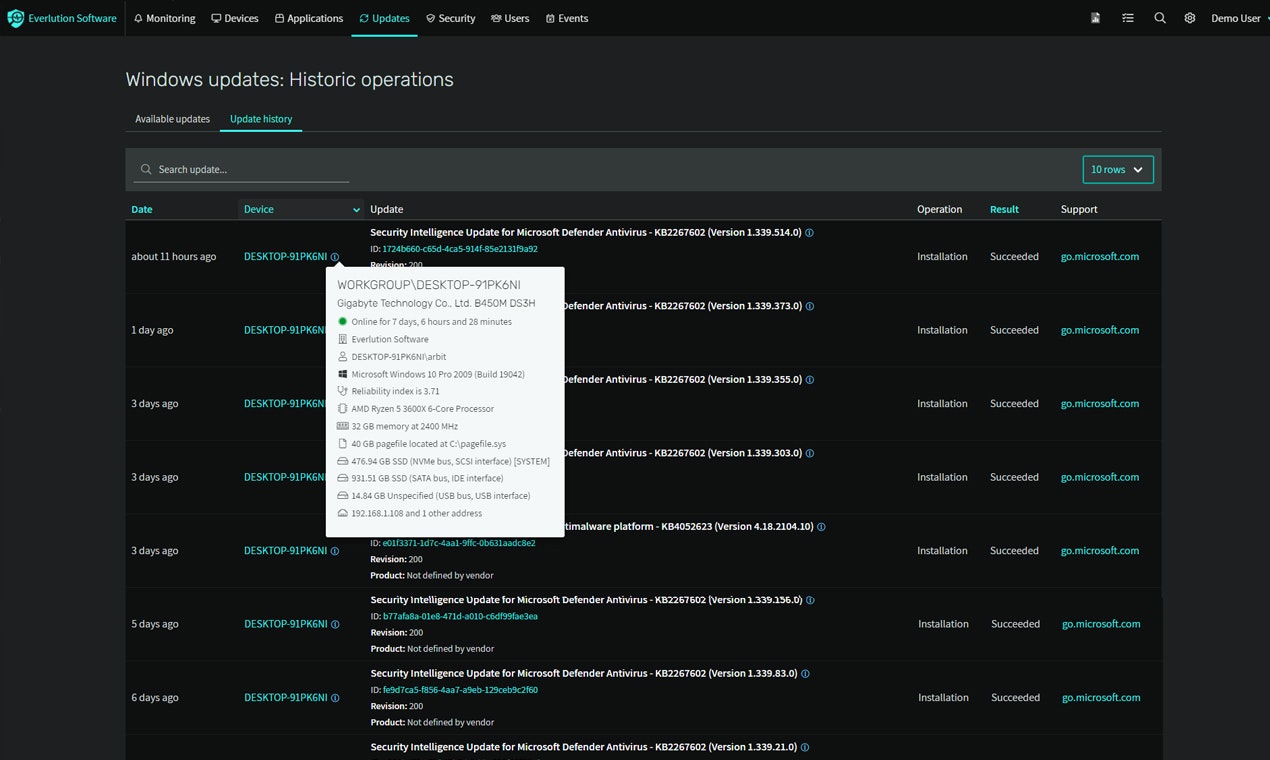Open the Security menu item
The width and height of the screenshot is (1270, 760).
450,18
